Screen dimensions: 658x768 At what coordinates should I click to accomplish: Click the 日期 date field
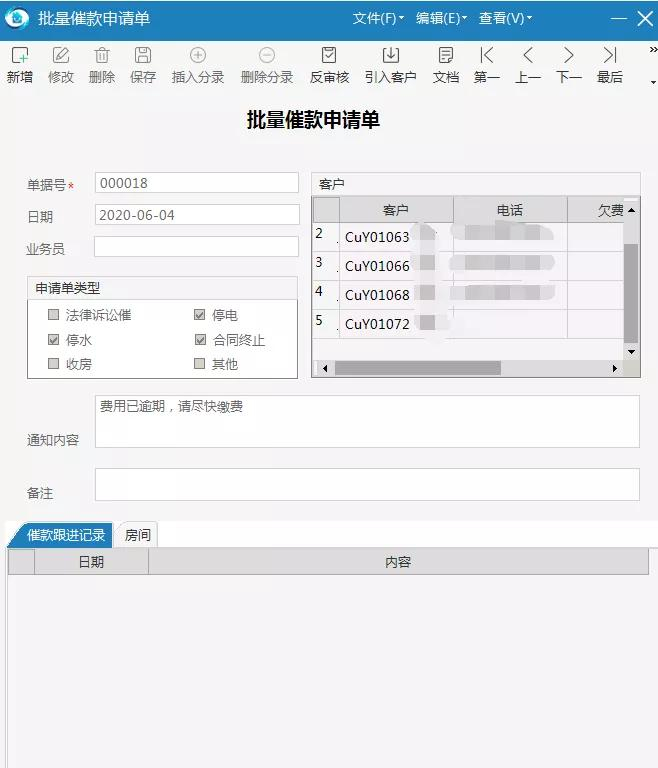(x=197, y=215)
